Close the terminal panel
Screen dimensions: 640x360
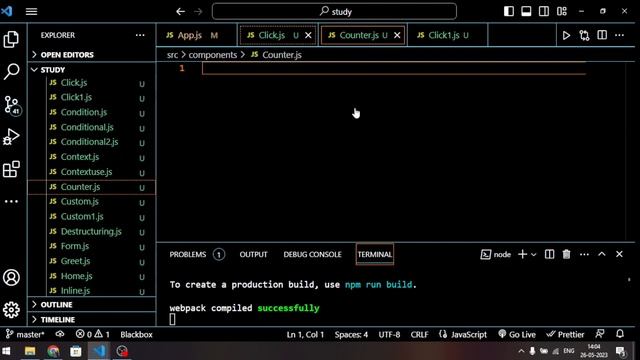[619, 254]
